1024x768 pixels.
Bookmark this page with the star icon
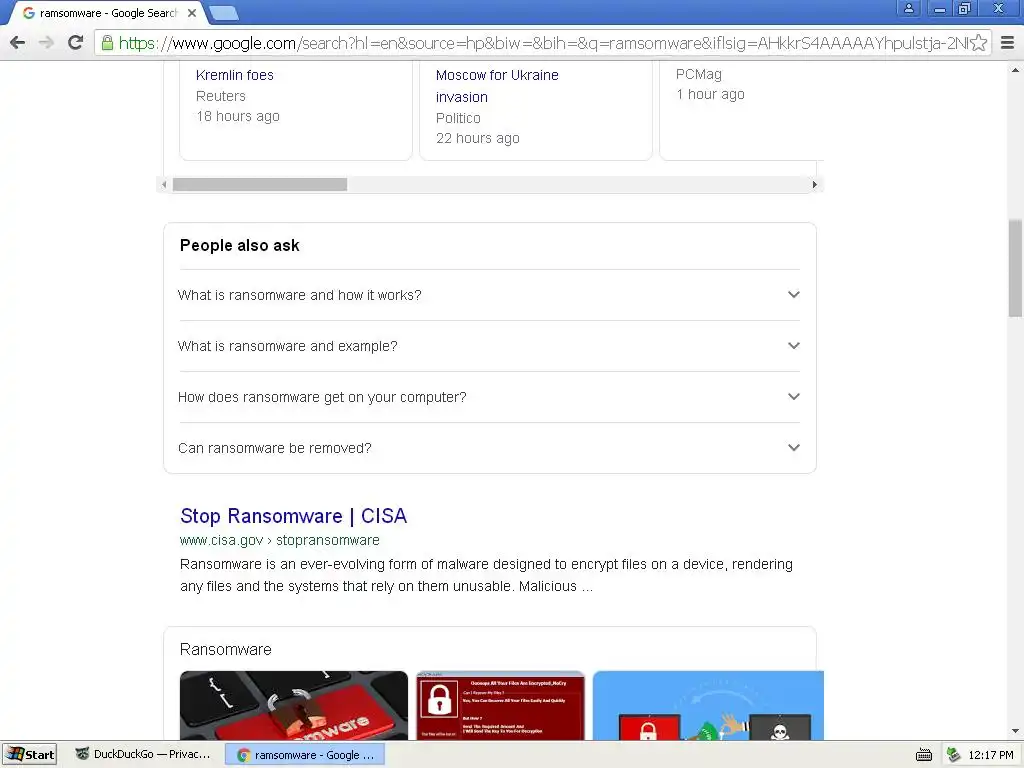pyautogui.click(x=978, y=43)
